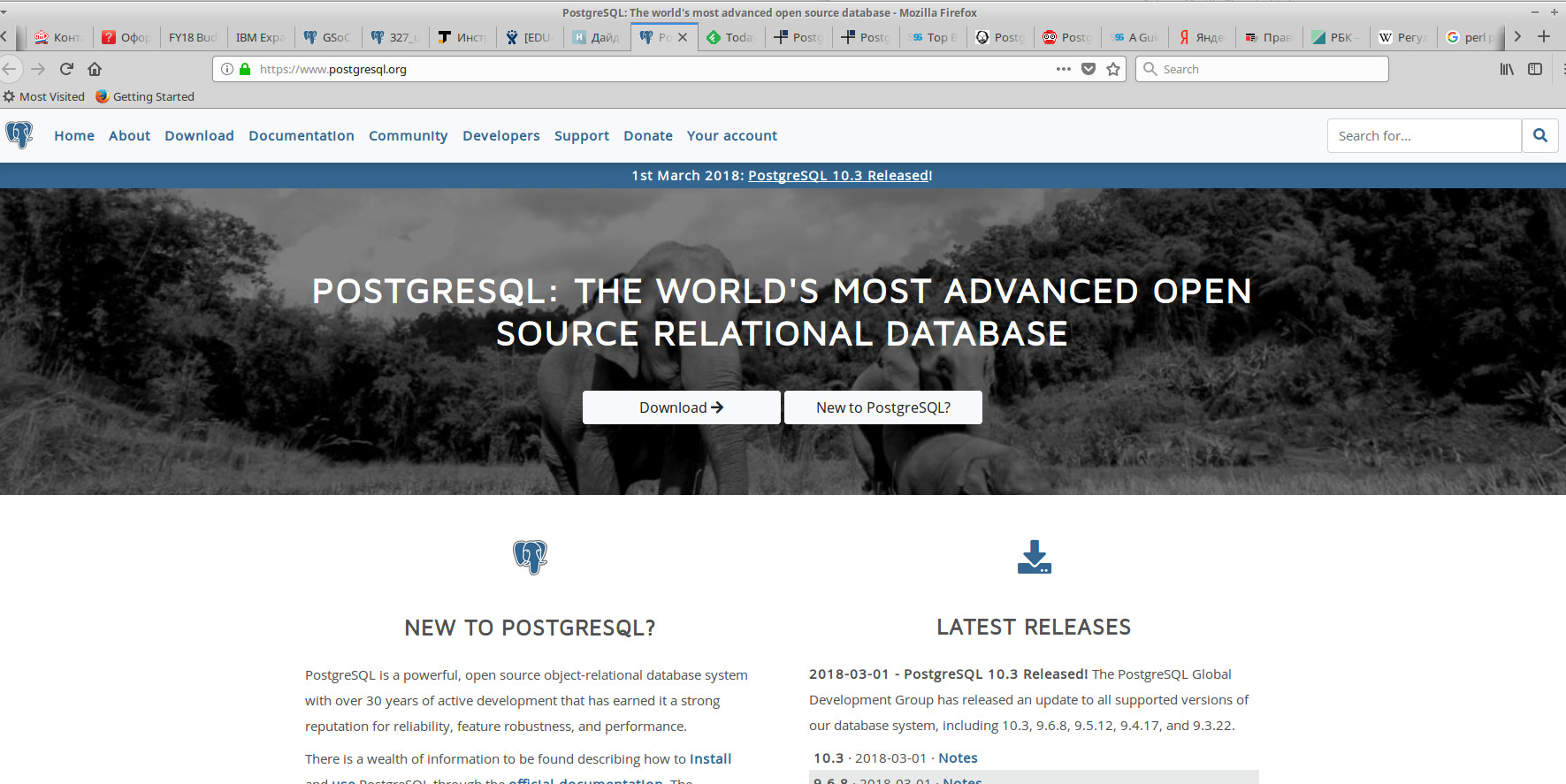Switch to the Today tab

[731, 37]
